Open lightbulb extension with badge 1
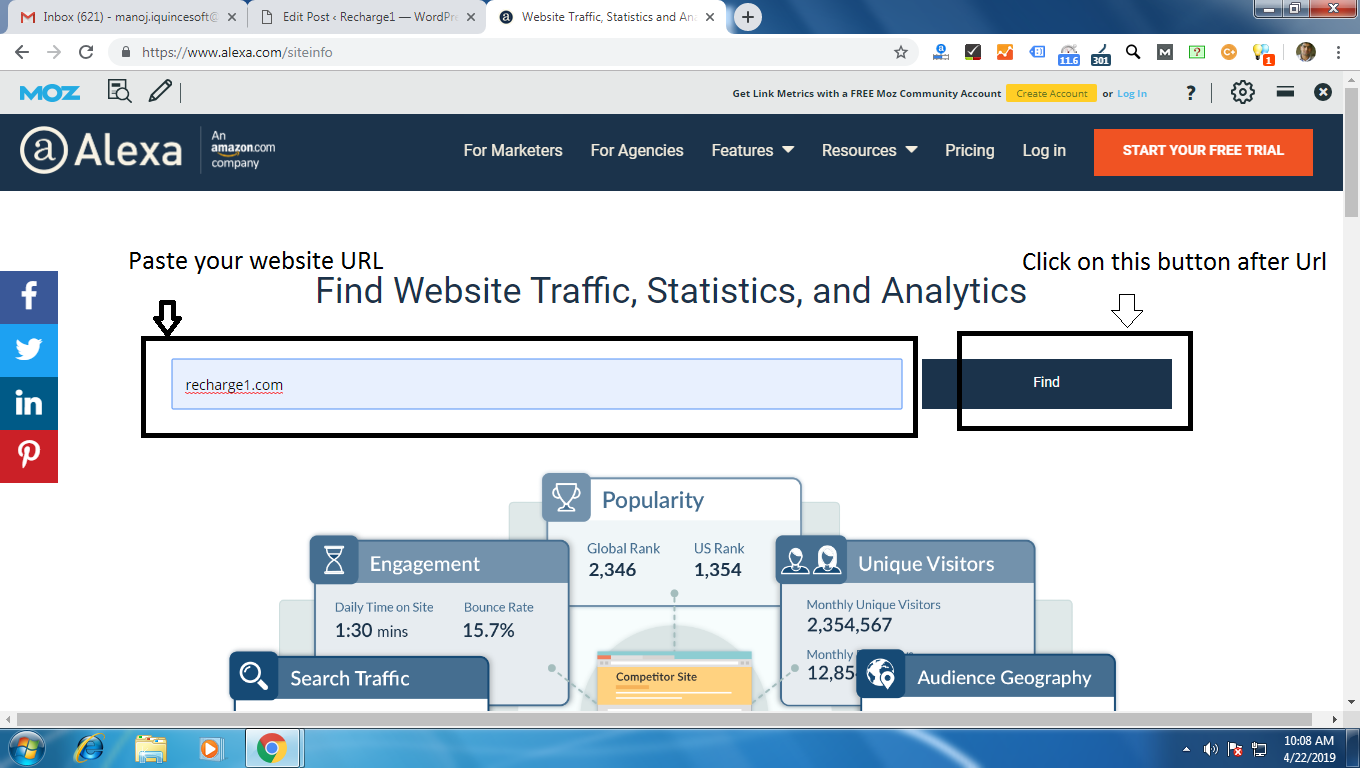The height and width of the screenshot is (768, 1360). (1262, 54)
